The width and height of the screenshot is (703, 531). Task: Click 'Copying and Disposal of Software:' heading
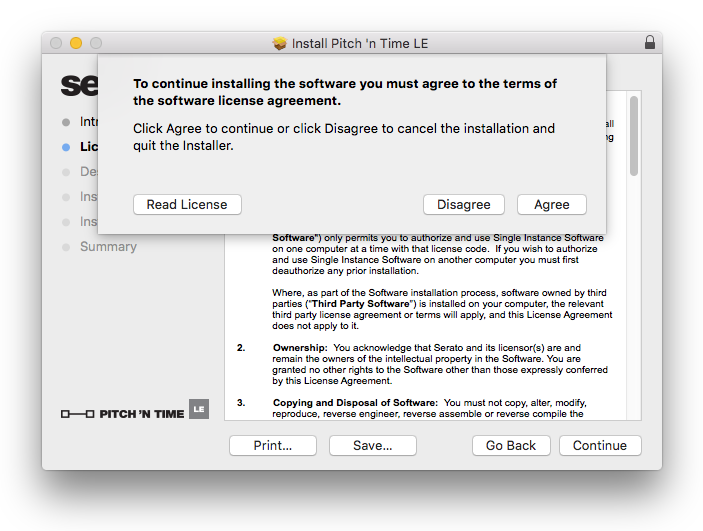[355, 403]
